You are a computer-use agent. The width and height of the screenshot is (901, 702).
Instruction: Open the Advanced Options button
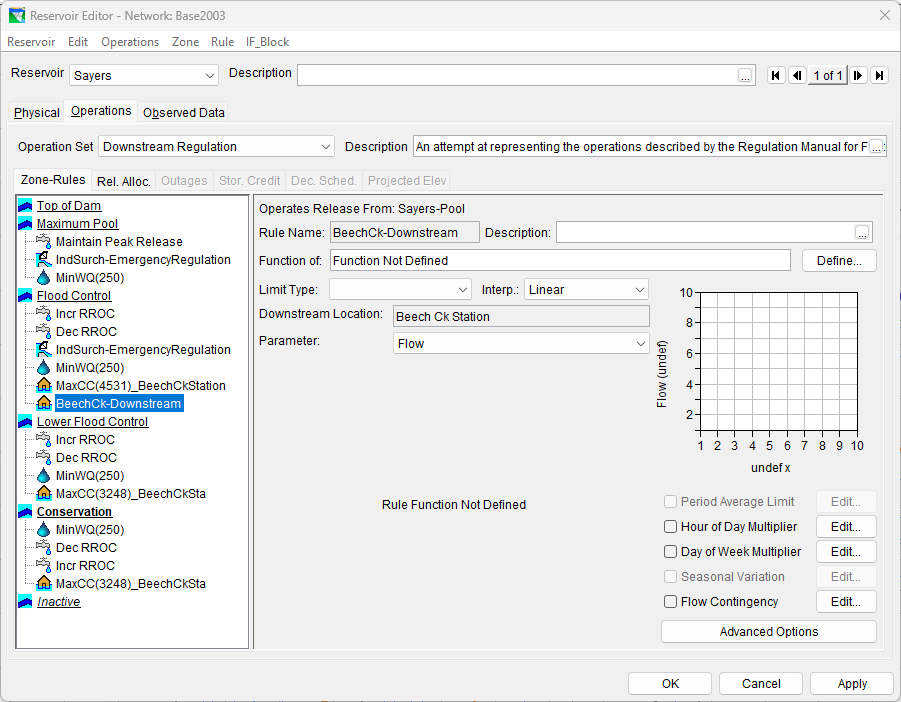tap(768, 632)
